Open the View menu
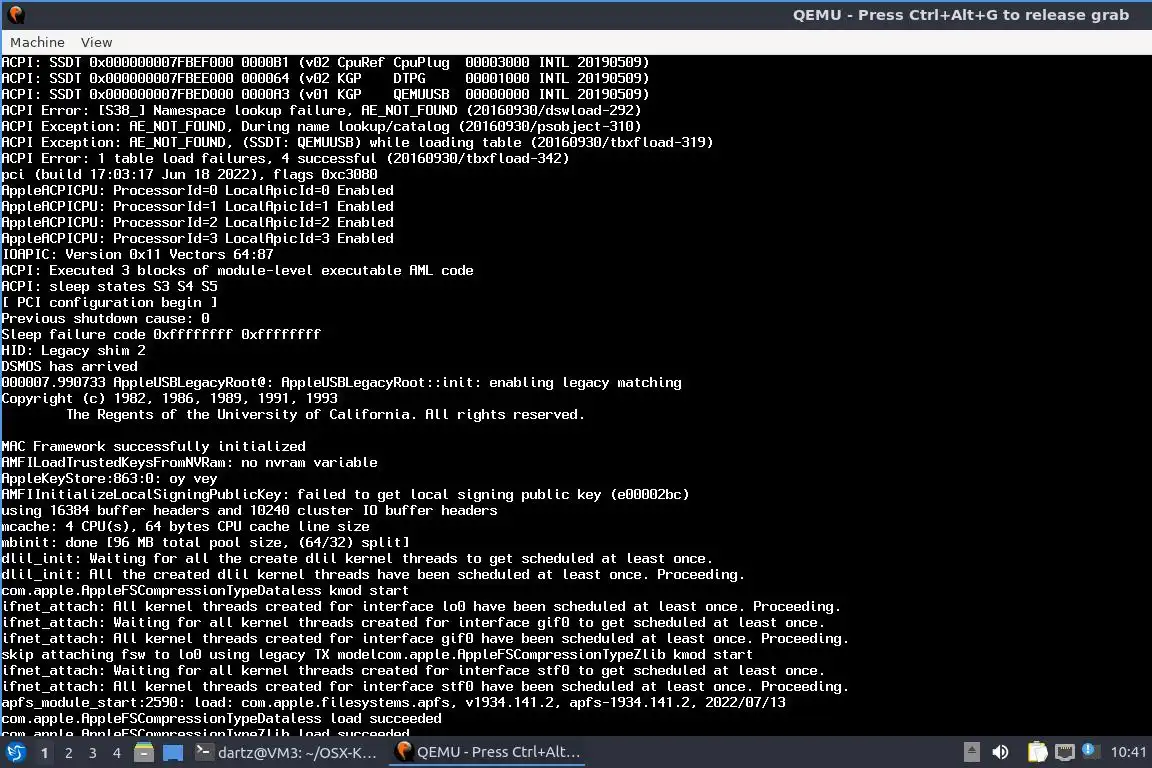The width and height of the screenshot is (1152, 768). 96,43
